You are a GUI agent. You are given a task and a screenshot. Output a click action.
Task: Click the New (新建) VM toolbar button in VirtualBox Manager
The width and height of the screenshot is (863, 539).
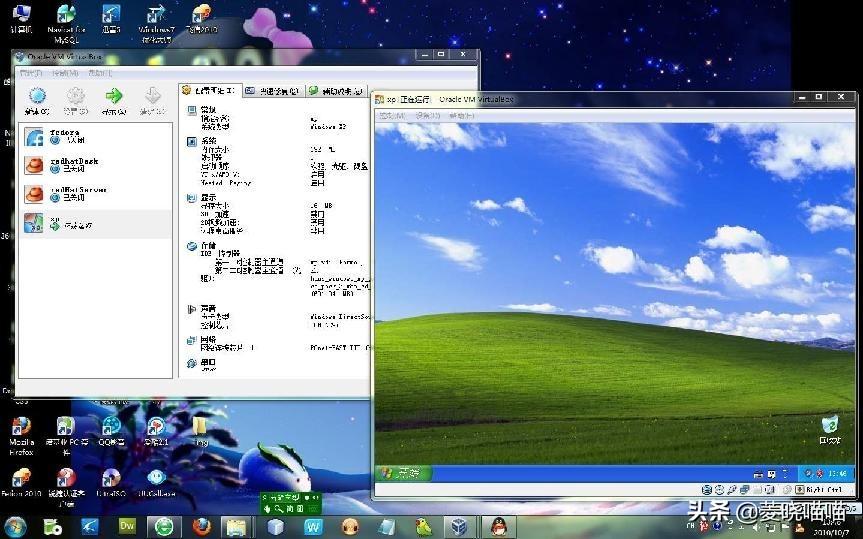pyautogui.click(x=37, y=101)
